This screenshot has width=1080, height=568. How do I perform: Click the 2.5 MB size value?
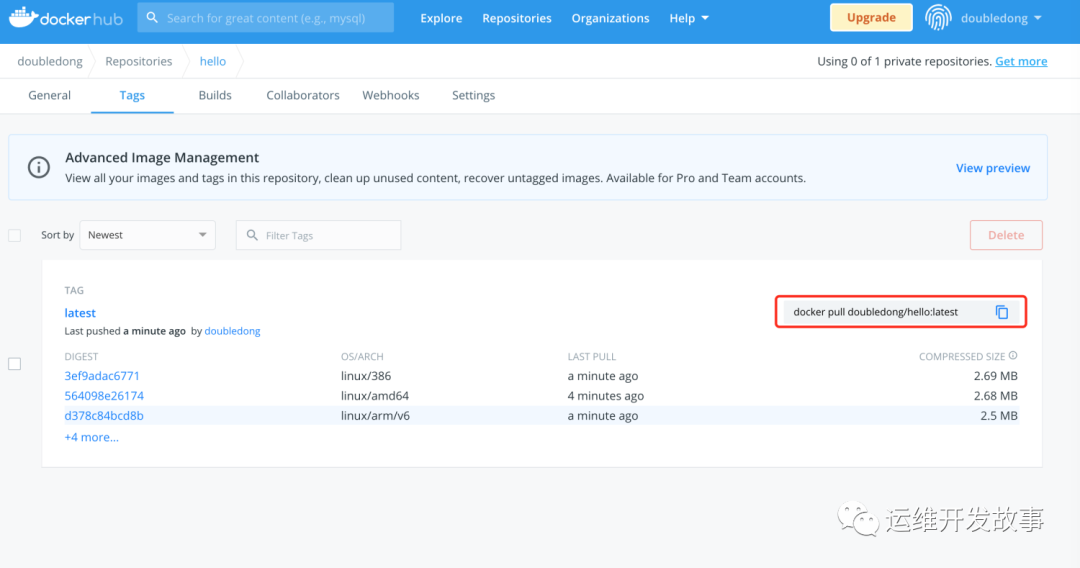(x=999, y=416)
